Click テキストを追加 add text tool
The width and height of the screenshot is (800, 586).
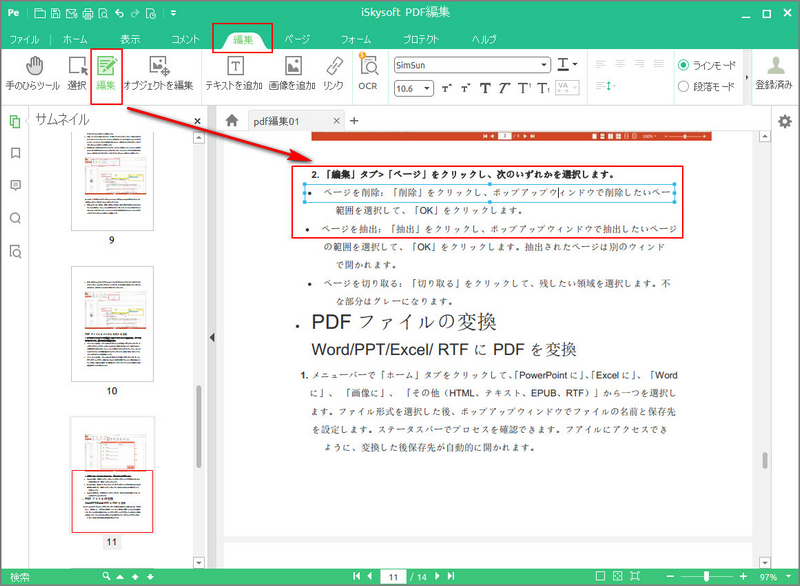coord(234,74)
